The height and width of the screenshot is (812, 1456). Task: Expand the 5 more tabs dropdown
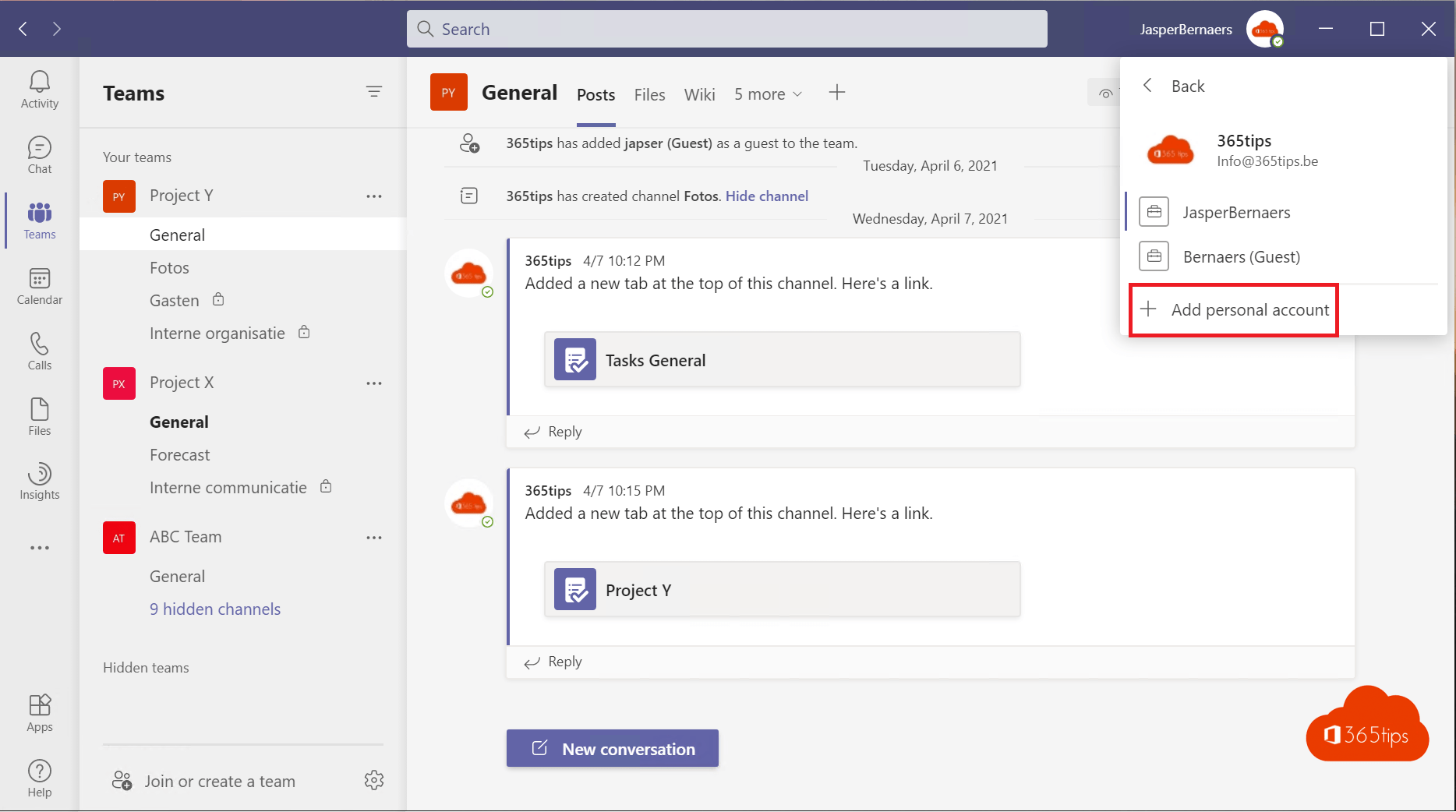click(x=767, y=94)
